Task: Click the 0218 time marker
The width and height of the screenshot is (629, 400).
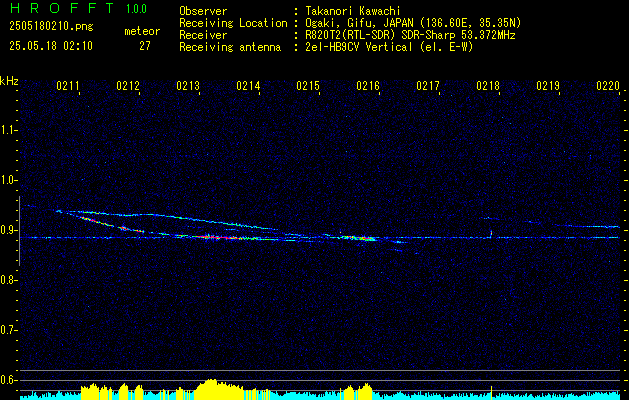Action: (x=488, y=86)
